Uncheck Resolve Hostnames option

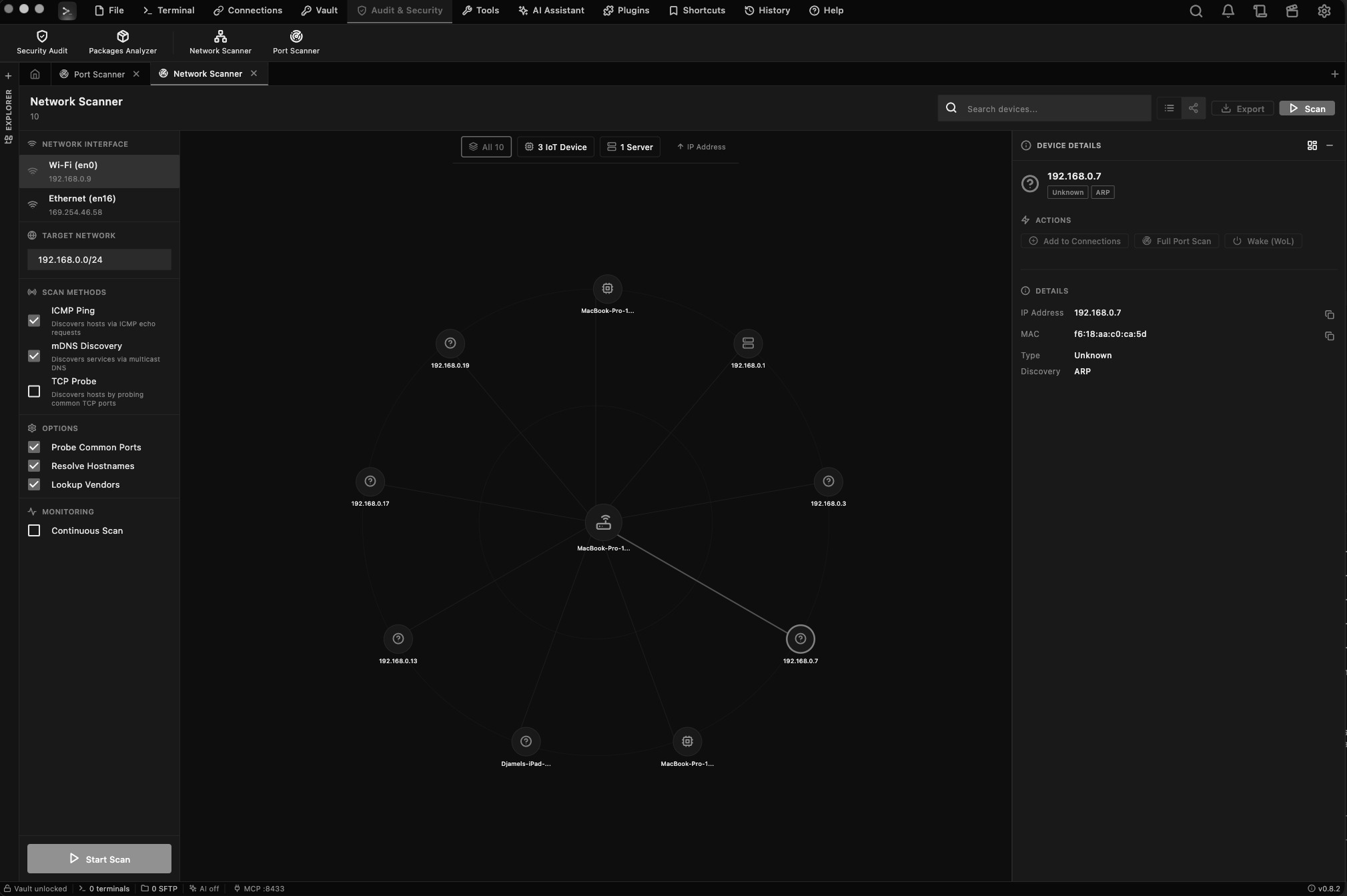pos(34,466)
